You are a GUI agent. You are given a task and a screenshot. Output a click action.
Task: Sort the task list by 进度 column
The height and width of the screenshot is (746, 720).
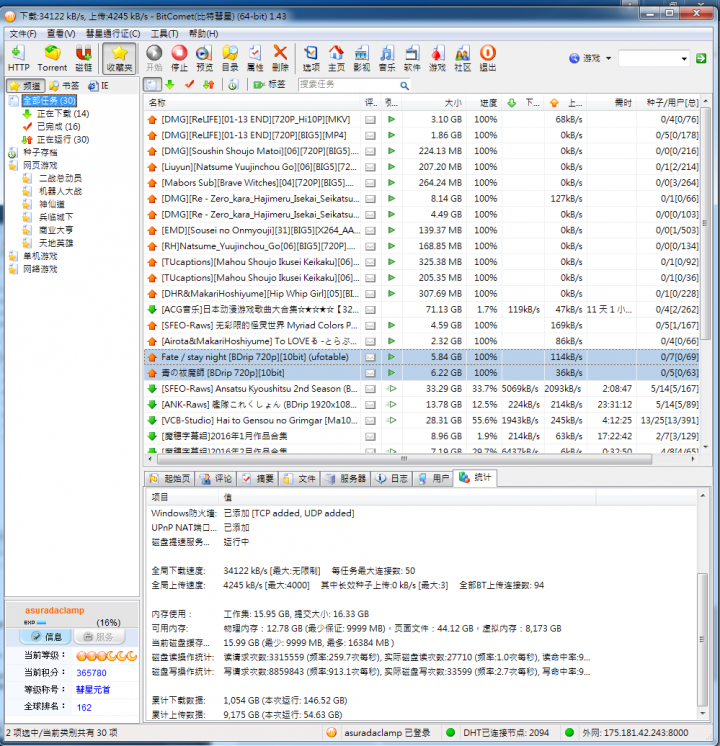point(483,102)
